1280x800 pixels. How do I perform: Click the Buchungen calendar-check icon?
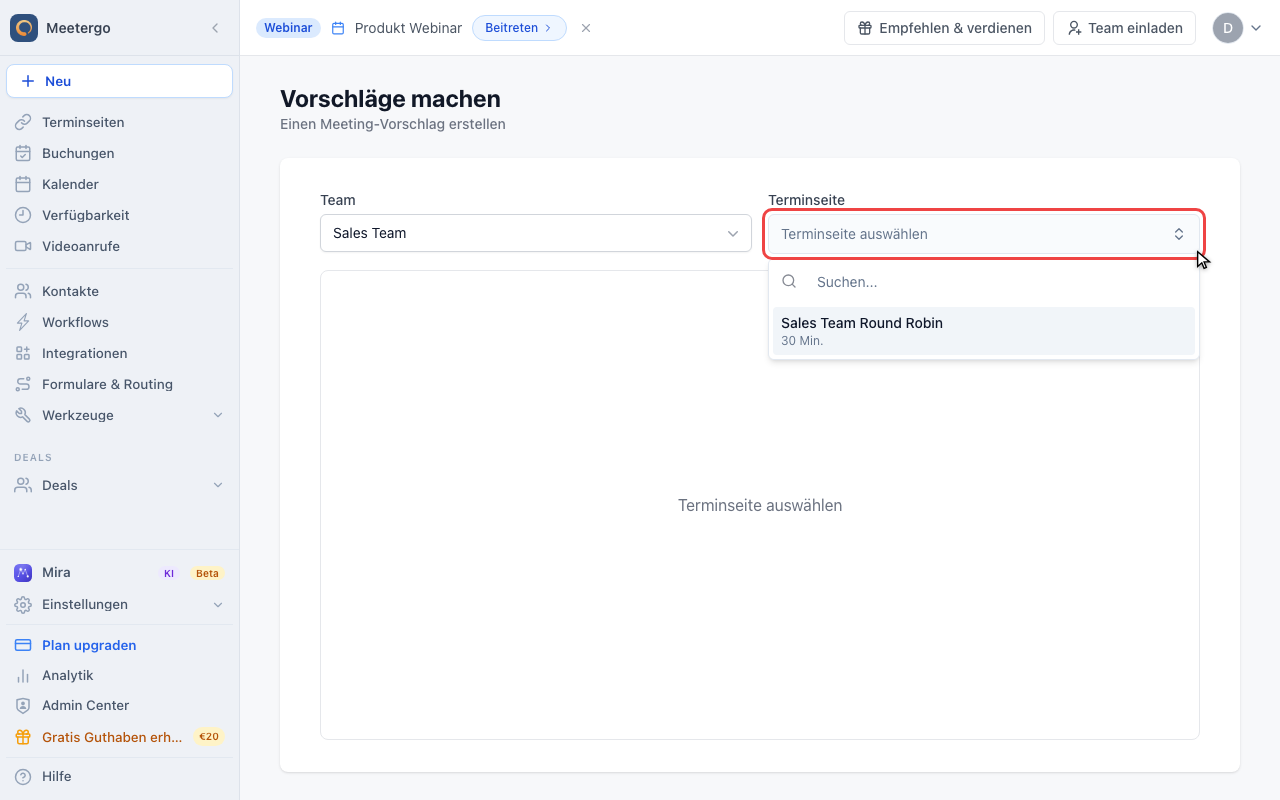(x=23, y=153)
